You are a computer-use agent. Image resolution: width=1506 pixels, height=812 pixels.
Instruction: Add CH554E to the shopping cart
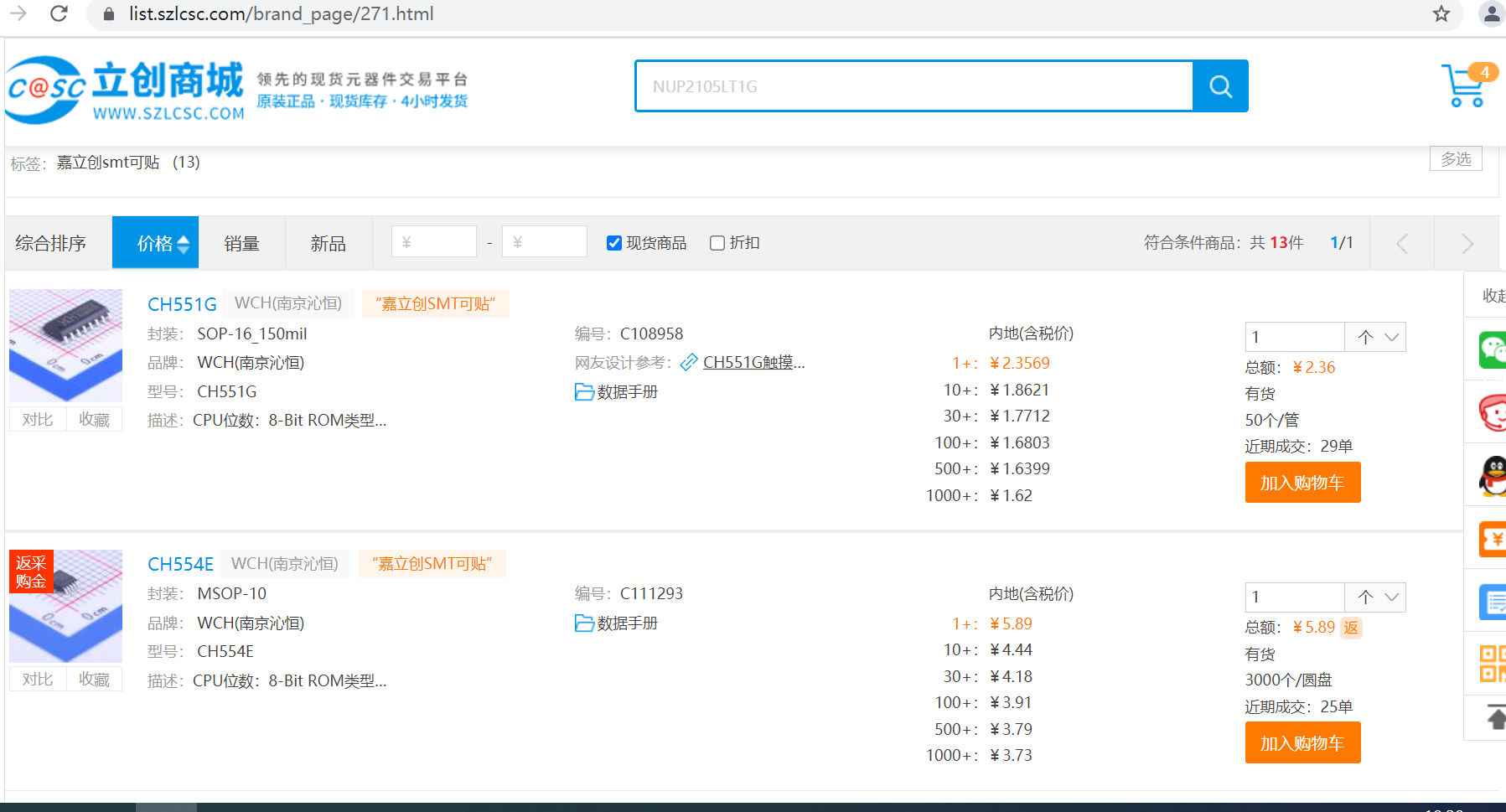point(1302,742)
